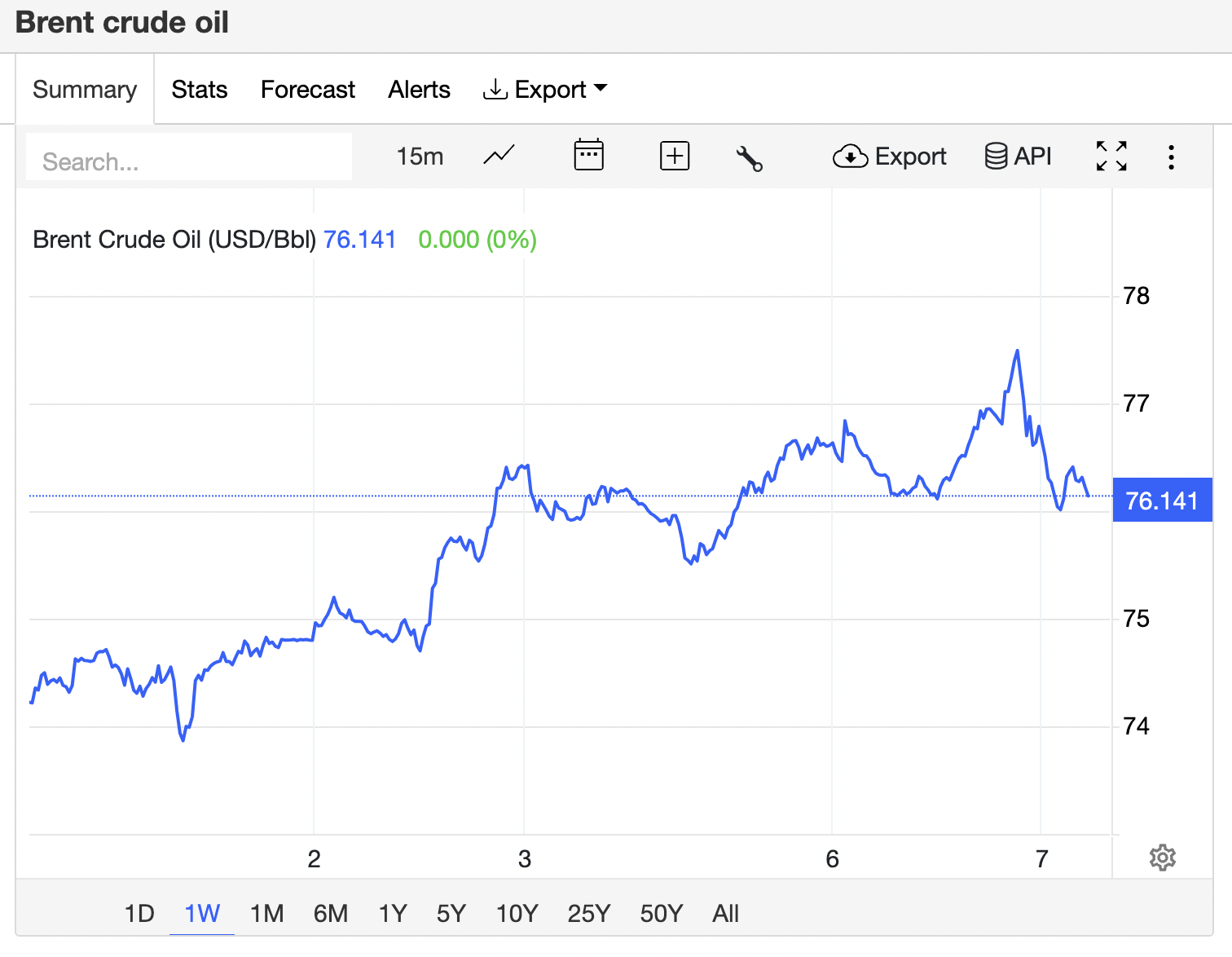Select the 25Y time range
This screenshot has height=957, width=1232.
tap(589, 913)
